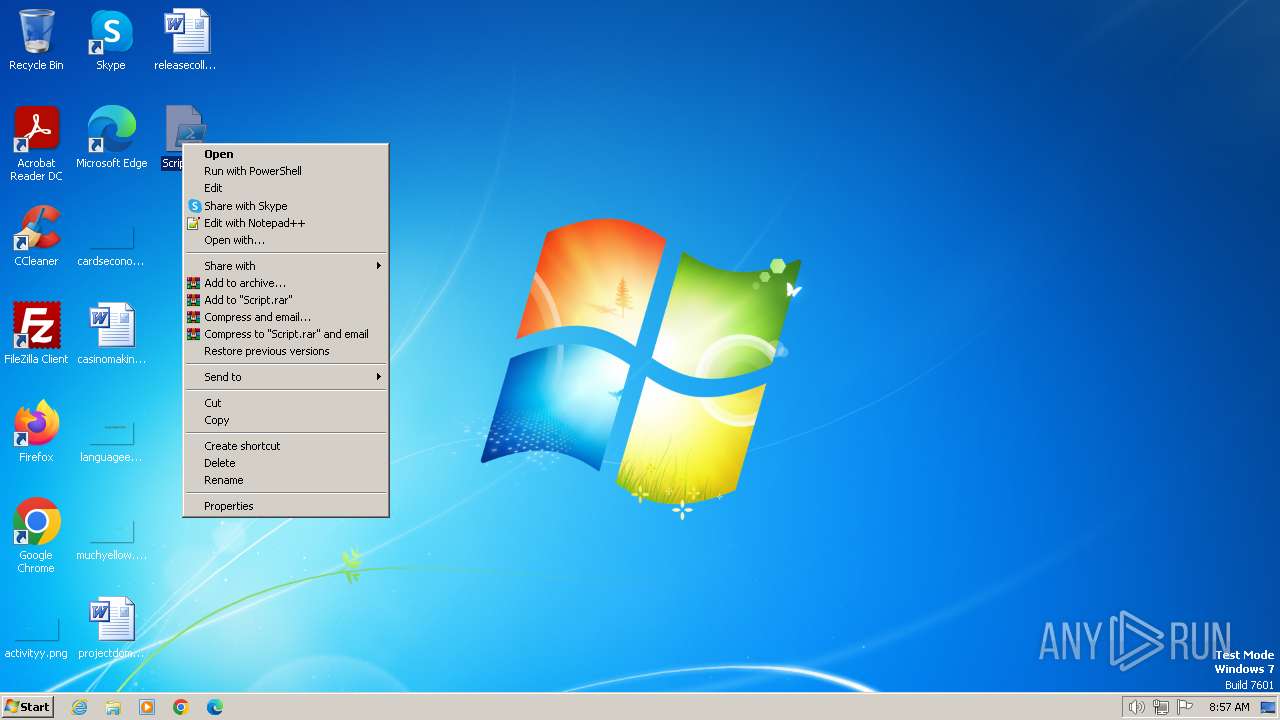This screenshot has height=720, width=1280.
Task: Open the Recycle Bin desktop icon
Action: pos(36,40)
